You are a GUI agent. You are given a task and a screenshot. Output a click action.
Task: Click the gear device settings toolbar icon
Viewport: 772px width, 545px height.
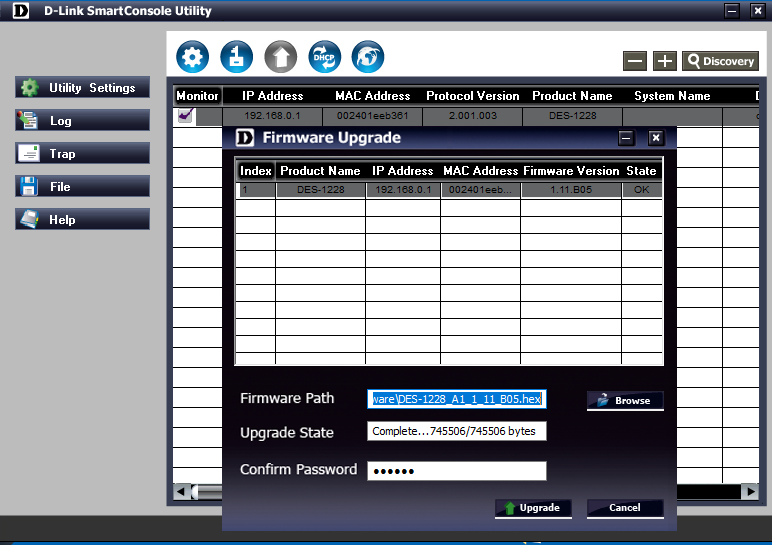coord(192,57)
